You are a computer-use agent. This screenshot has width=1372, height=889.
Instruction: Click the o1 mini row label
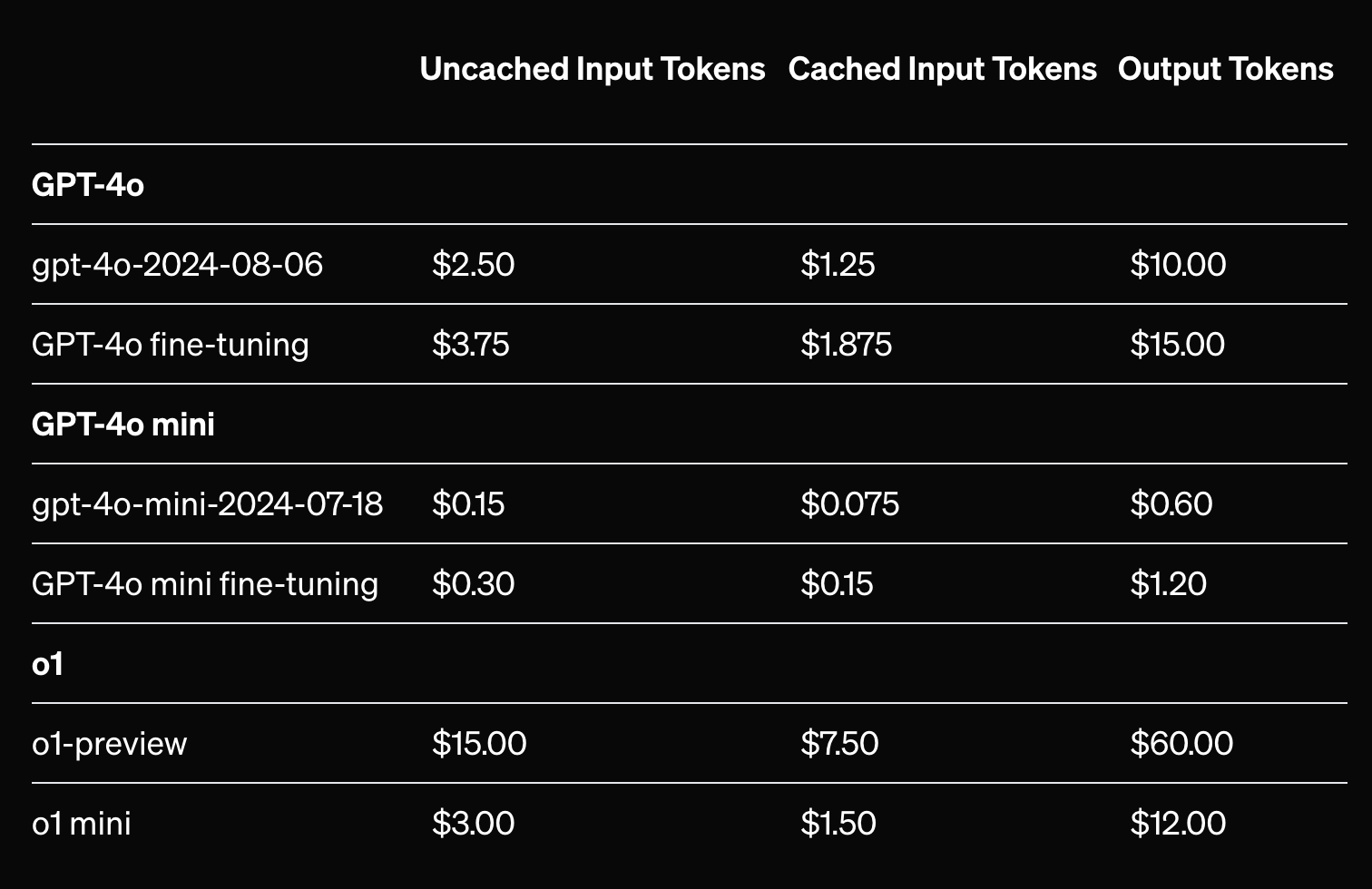point(82,824)
